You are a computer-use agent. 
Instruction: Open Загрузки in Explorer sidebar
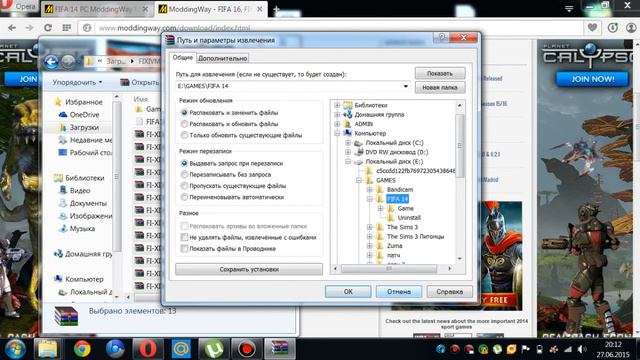84,127
